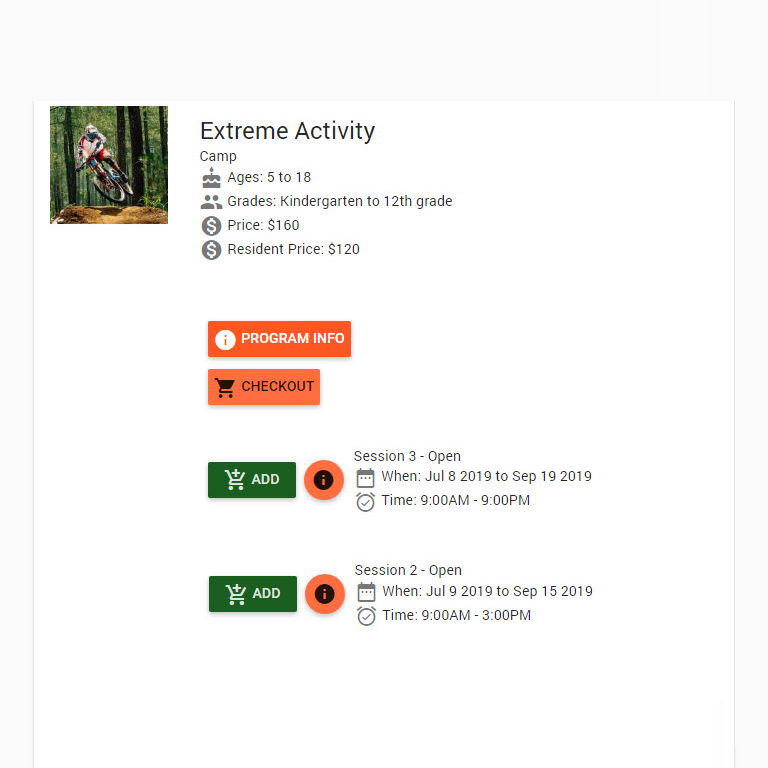The height and width of the screenshot is (768, 768).
Task: Go to CHECKOUT
Action: point(264,387)
